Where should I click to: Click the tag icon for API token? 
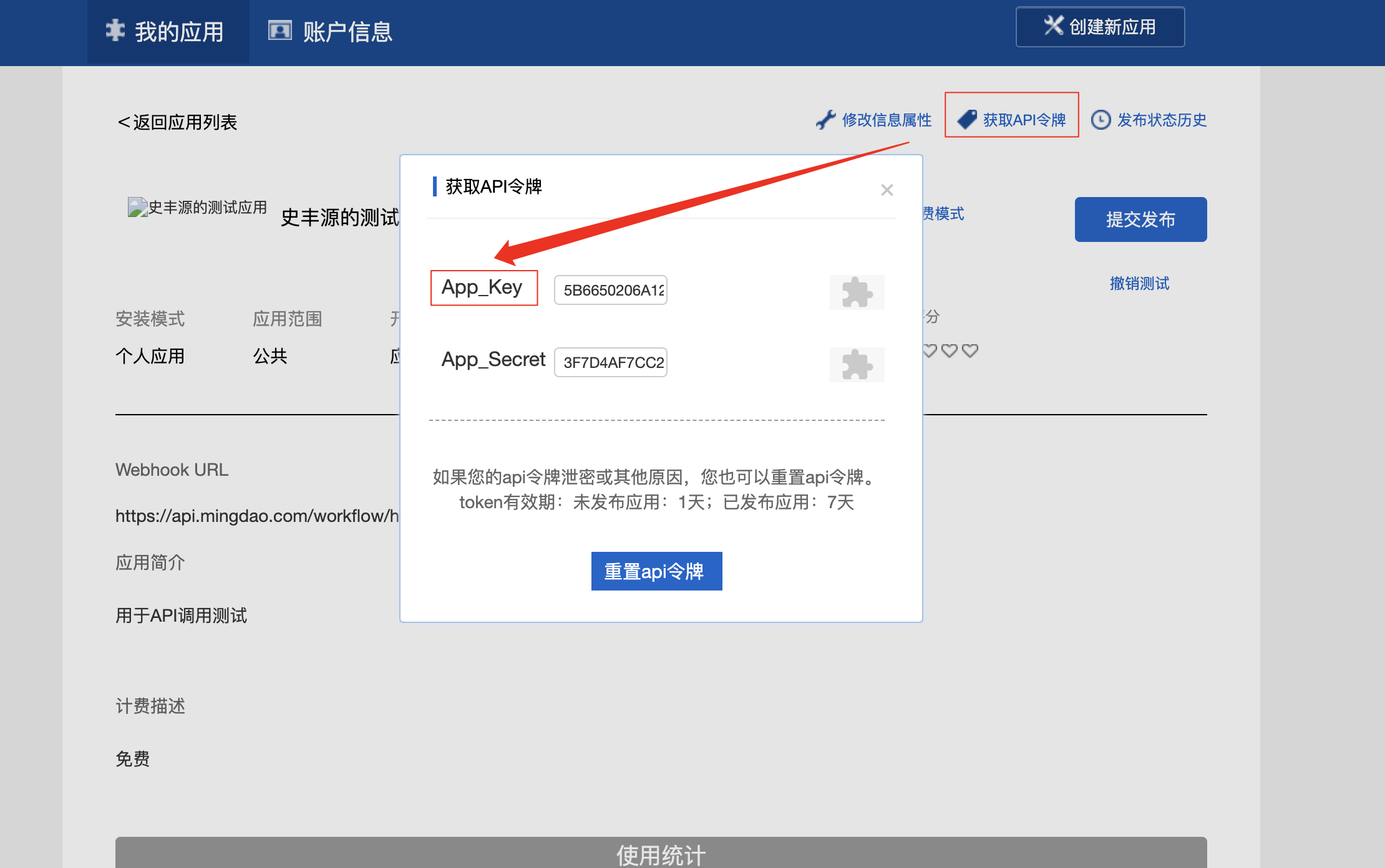967,119
